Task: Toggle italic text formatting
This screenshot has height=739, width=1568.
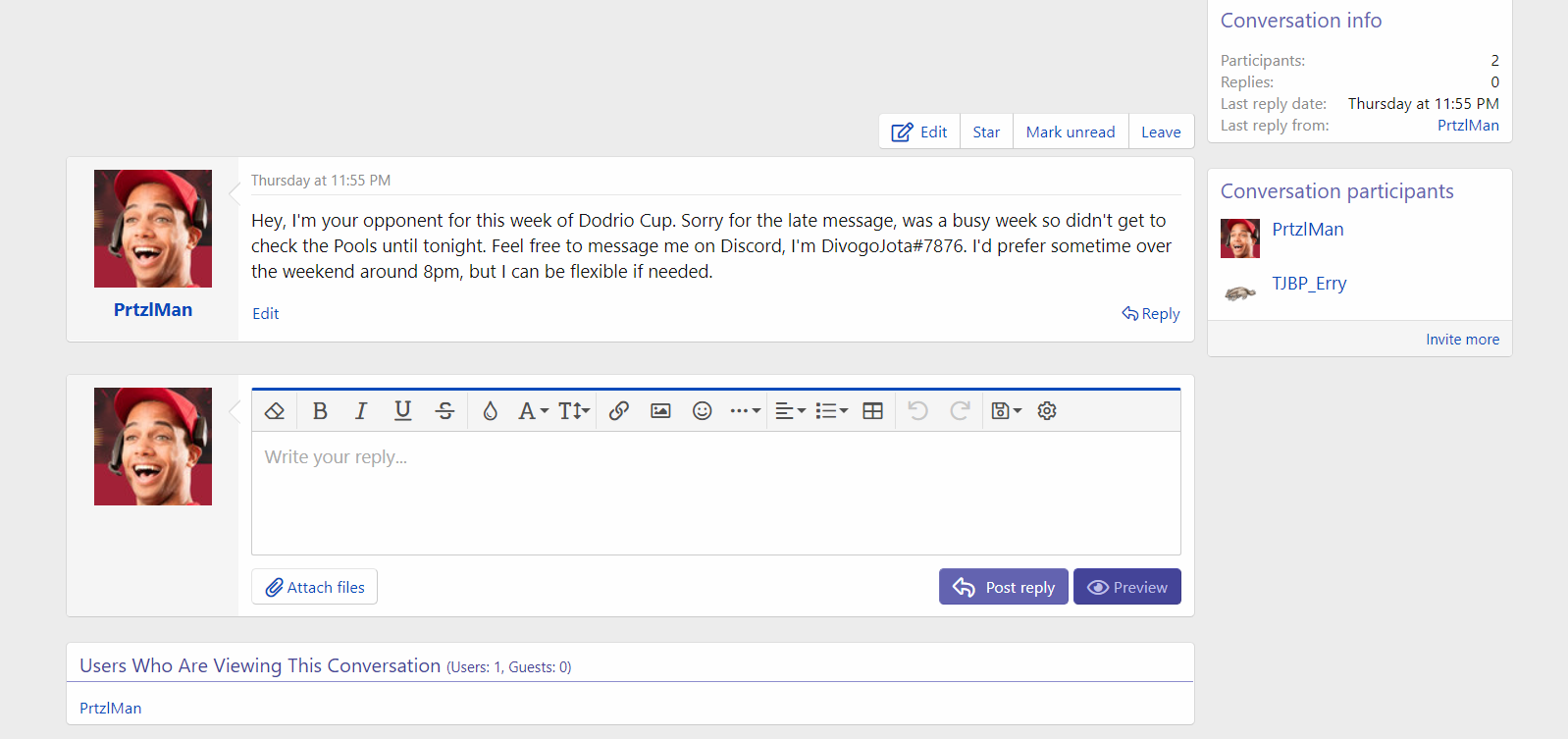Action: point(361,411)
